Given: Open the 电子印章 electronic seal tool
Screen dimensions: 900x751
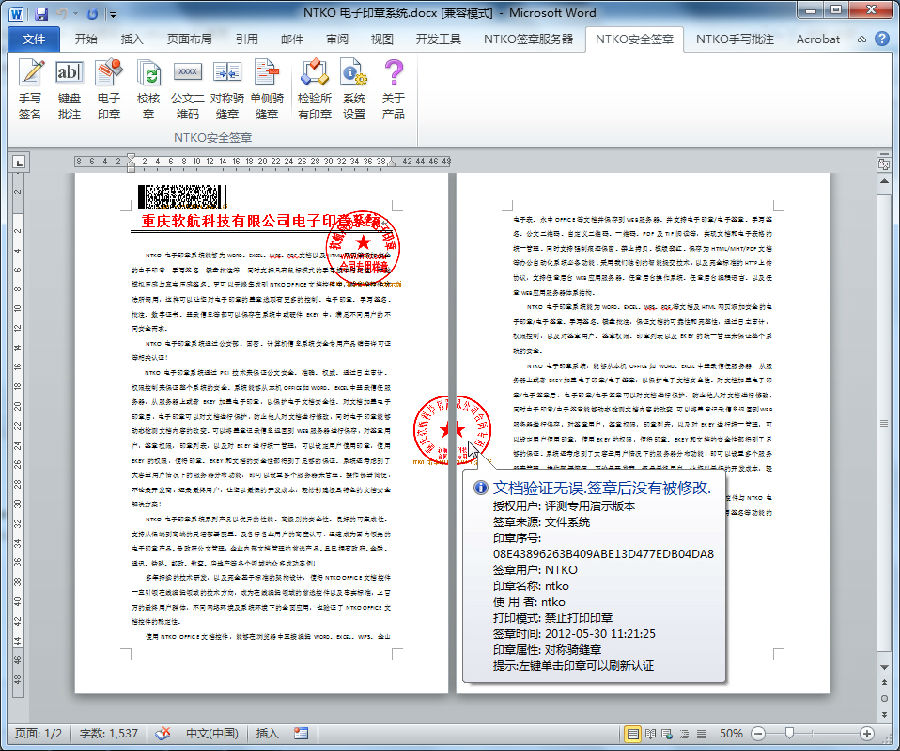Looking at the screenshot, I should (108, 89).
